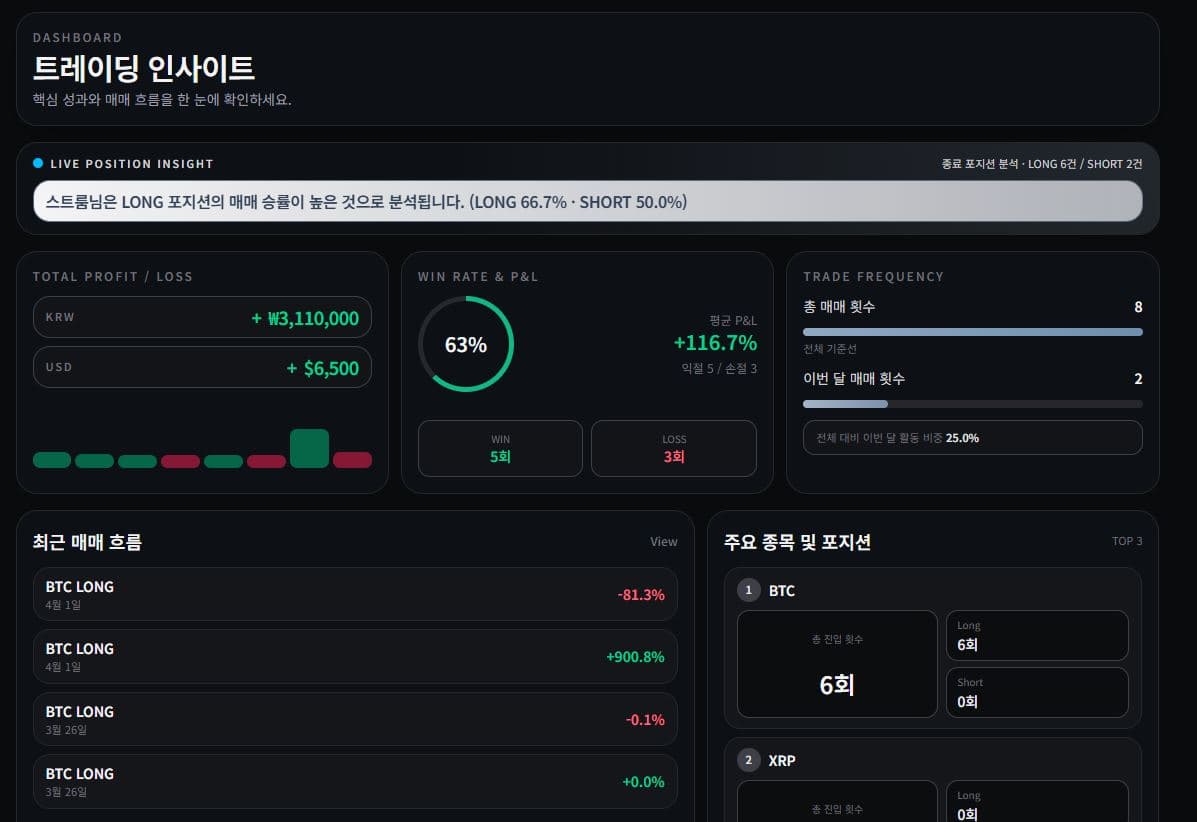This screenshot has width=1197, height=822.
Task: Select the rank 1 badge next to BTC
Action: click(x=748, y=590)
